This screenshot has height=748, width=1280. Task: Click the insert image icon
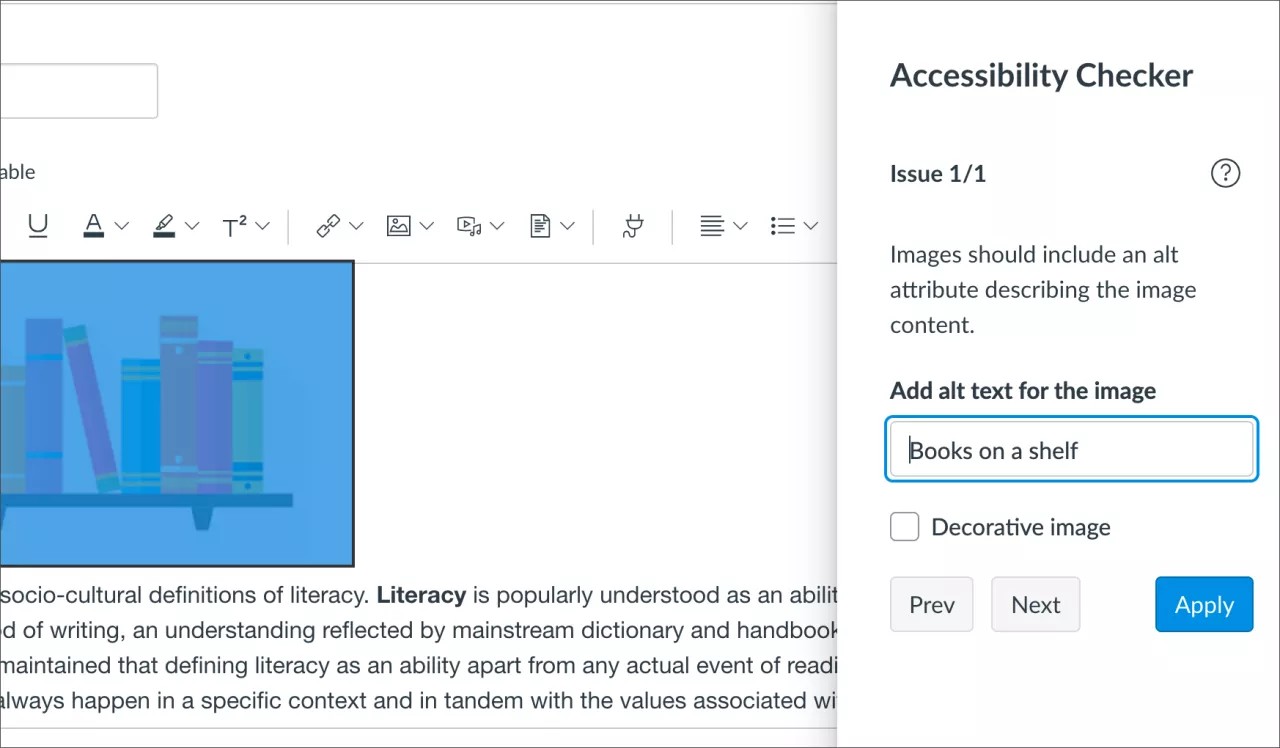pyautogui.click(x=398, y=226)
